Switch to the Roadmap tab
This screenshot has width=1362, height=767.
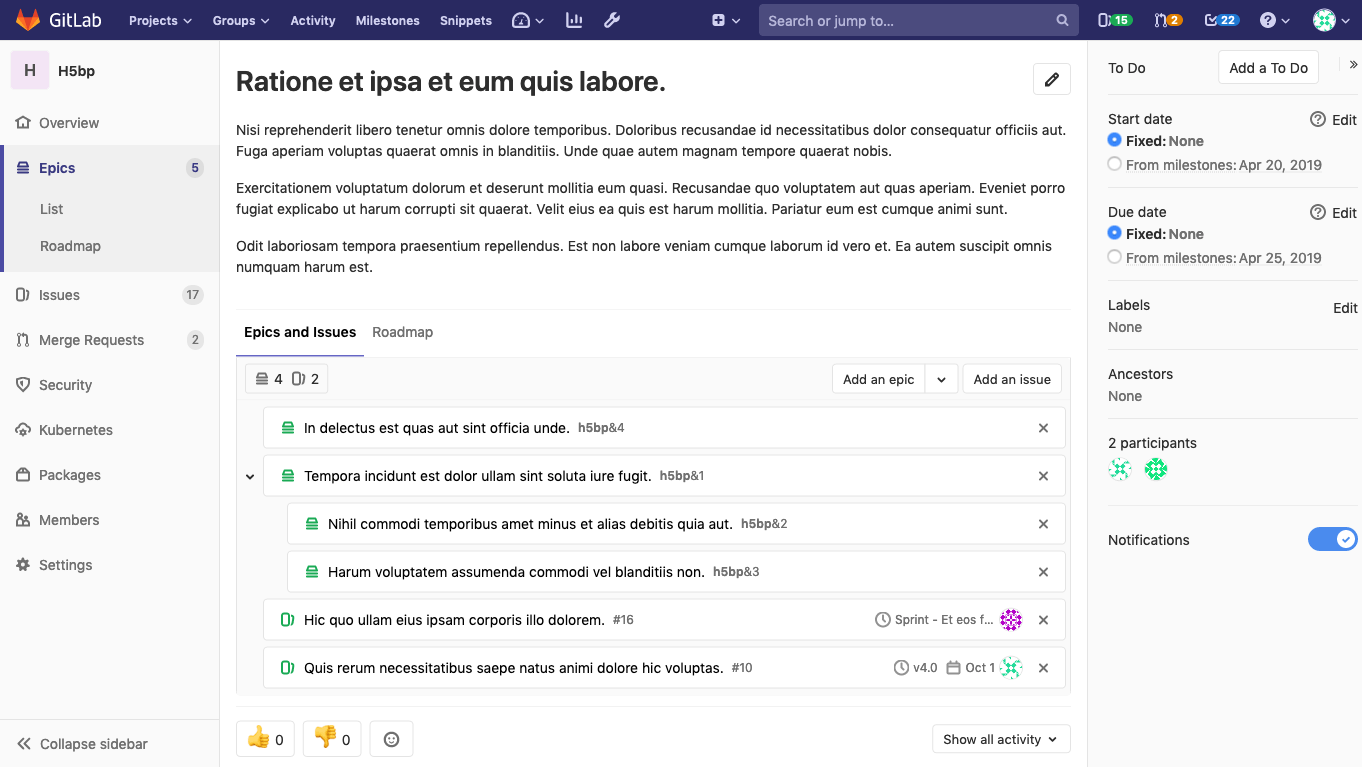tap(402, 332)
